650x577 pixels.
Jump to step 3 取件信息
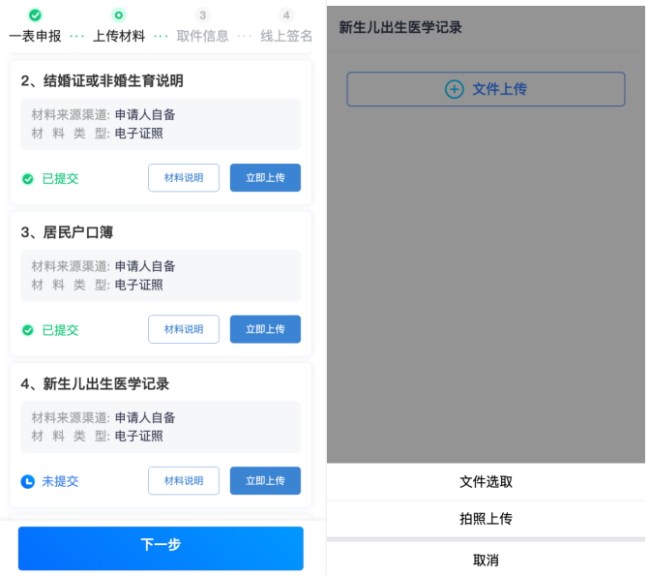203,15
